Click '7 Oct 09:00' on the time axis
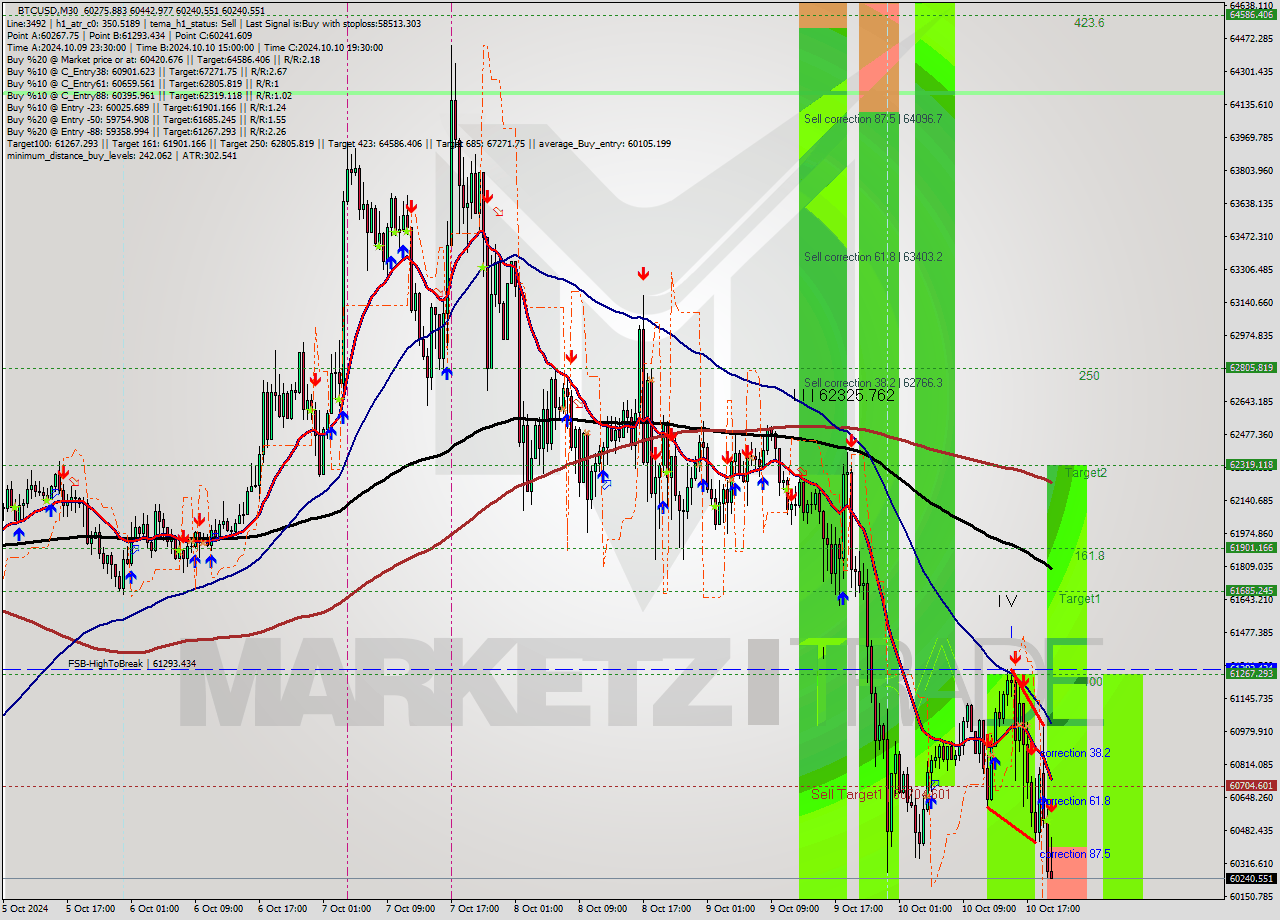Viewport: 1280px width, 920px height. pyautogui.click(x=410, y=909)
